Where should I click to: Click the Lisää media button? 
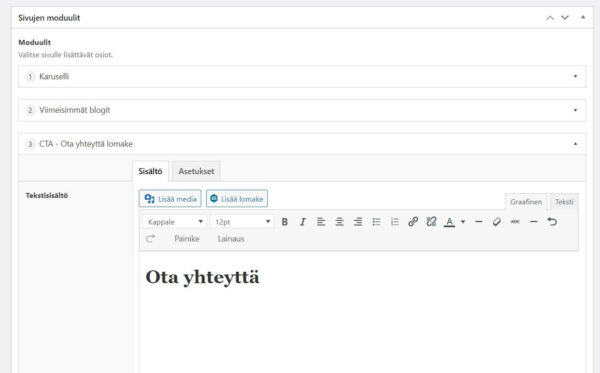click(170, 199)
